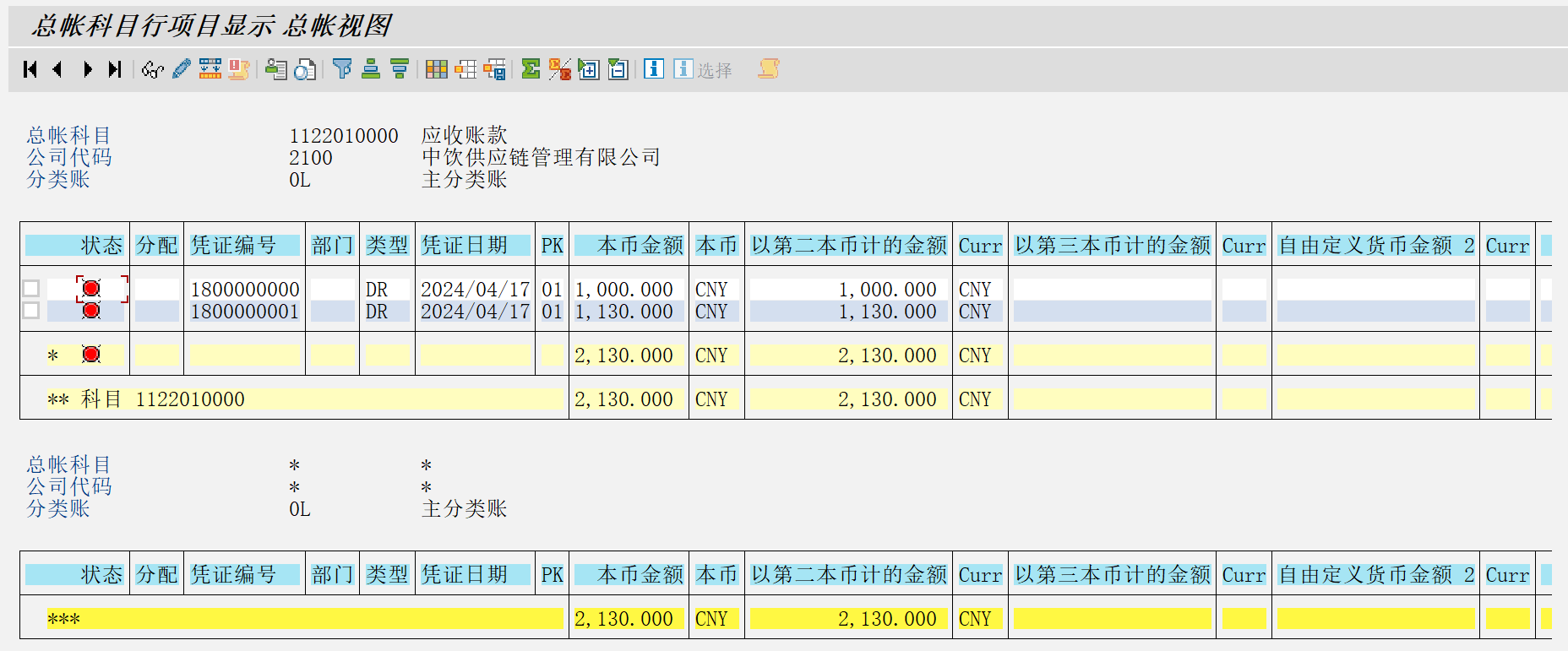This screenshot has width=1568, height=651.
Task: Select the 本币金额 column header in the upper table
Action: (x=629, y=246)
